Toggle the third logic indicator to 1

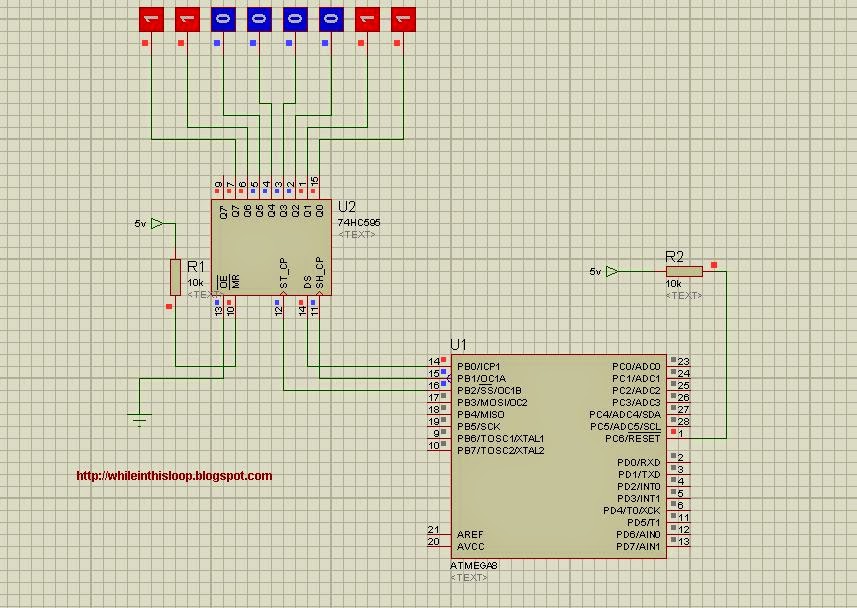pos(223,17)
